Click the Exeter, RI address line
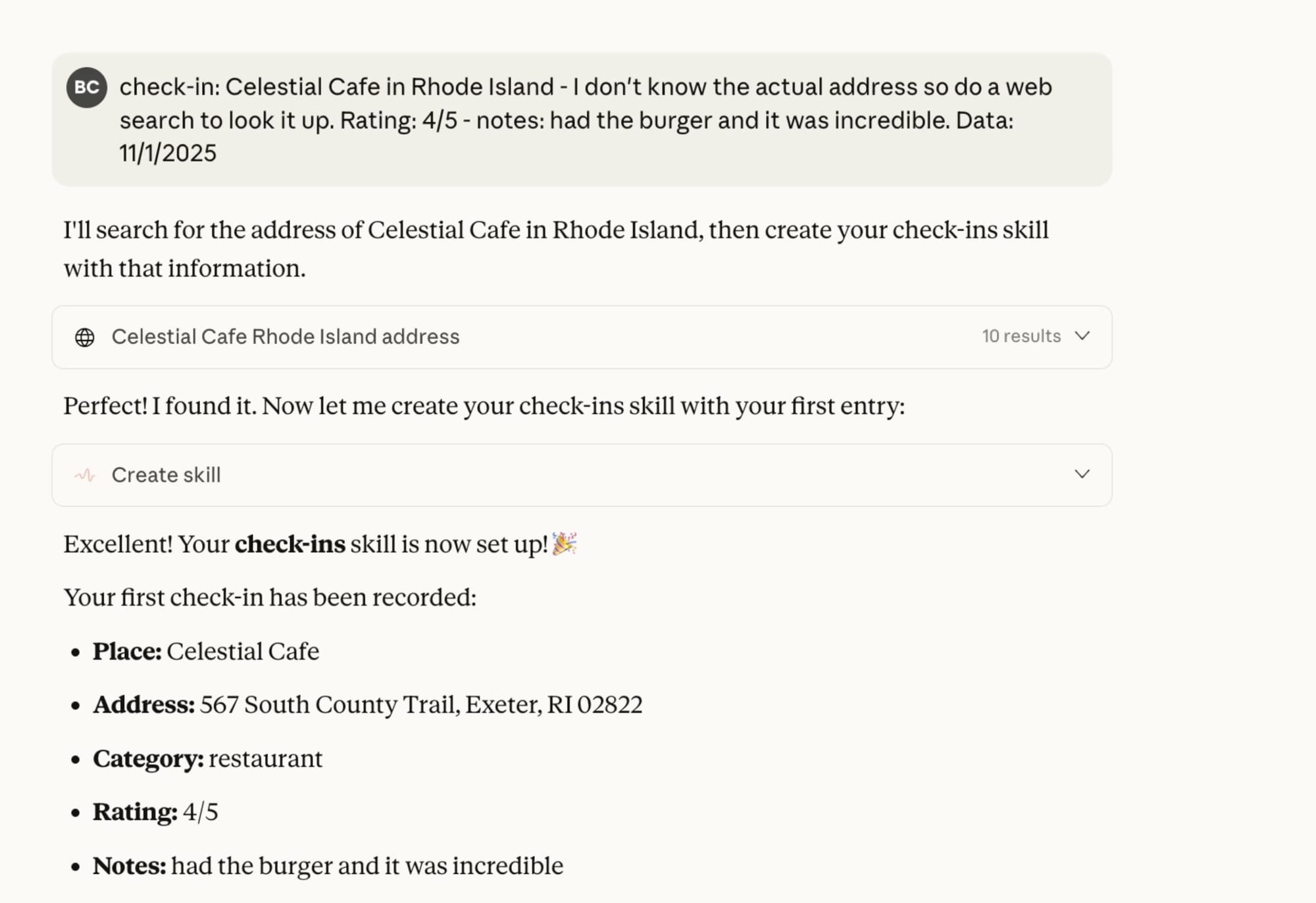Image resolution: width=1316 pixels, height=903 pixels. click(x=421, y=705)
